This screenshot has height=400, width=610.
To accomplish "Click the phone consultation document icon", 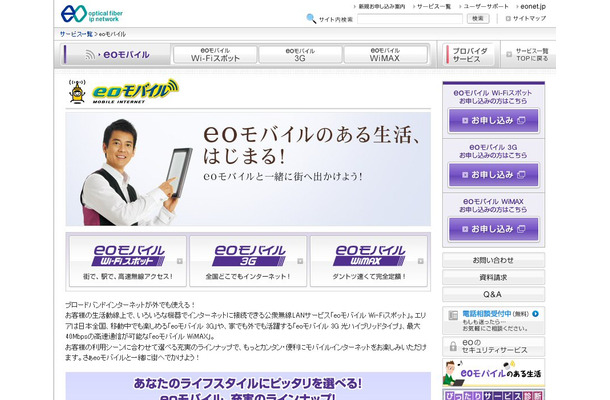I will 453,315.
